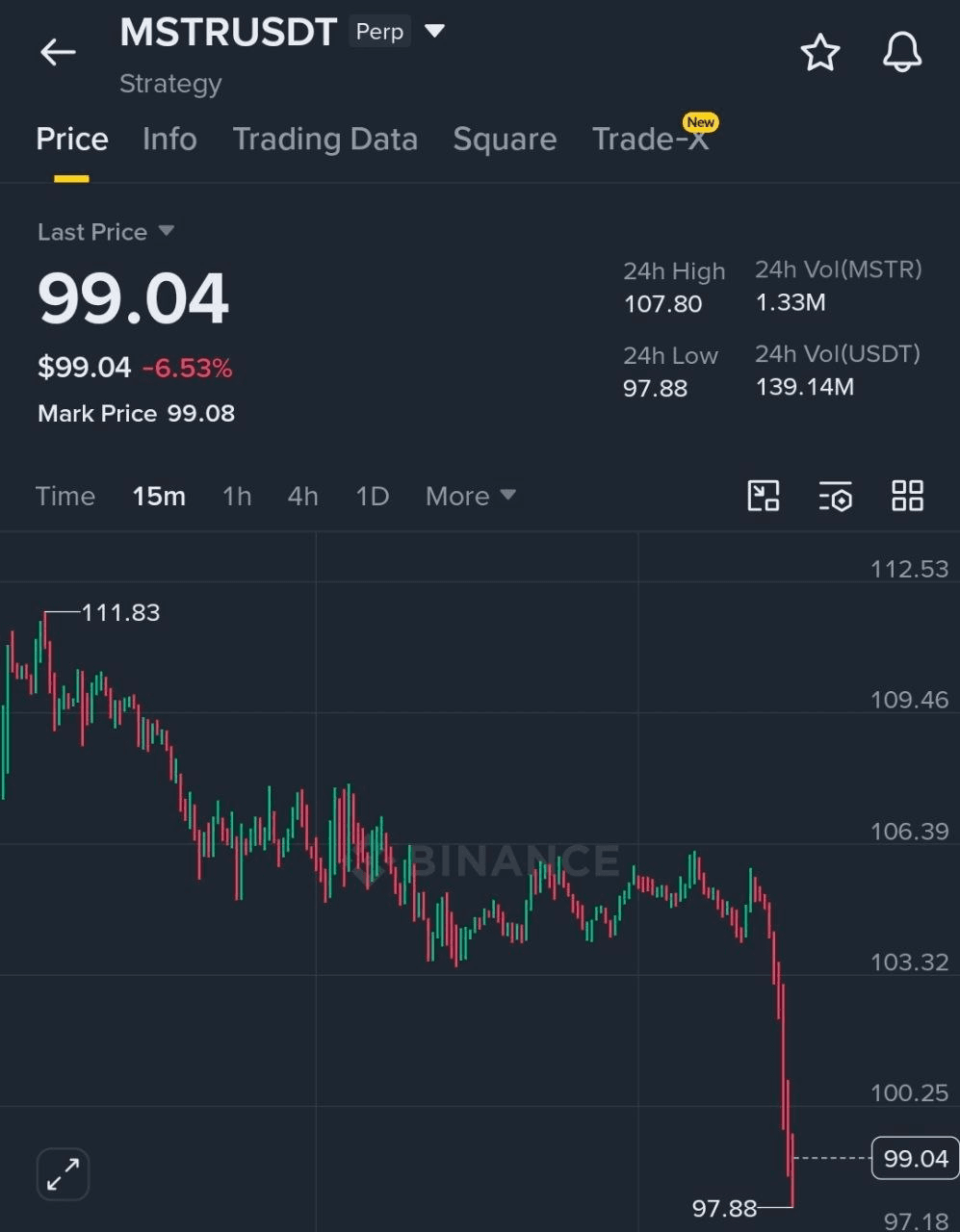Tap the back arrow icon
Screen dimensions: 960x1232
58,52
